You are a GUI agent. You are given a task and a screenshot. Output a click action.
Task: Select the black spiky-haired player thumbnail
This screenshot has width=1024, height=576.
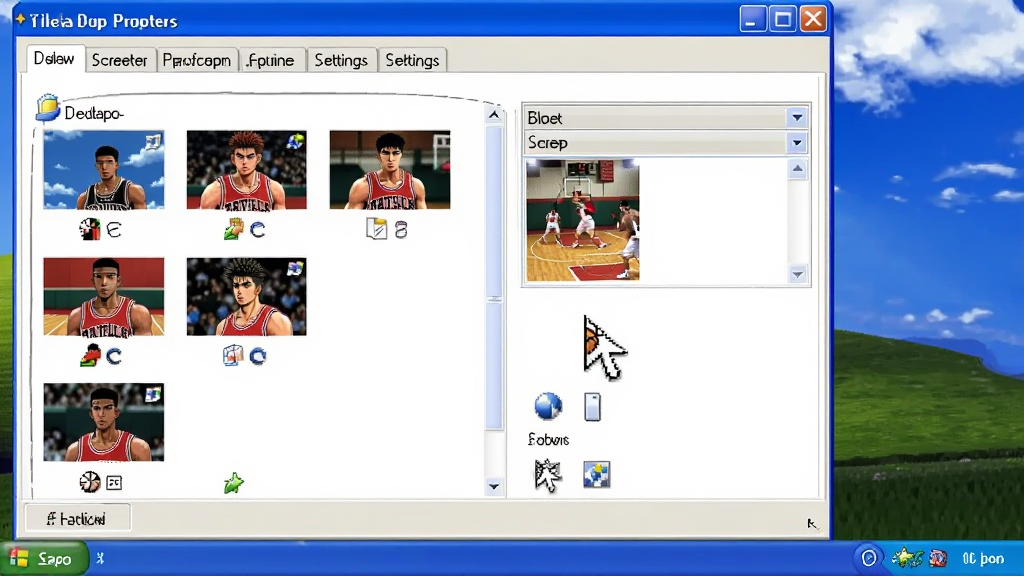246,296
